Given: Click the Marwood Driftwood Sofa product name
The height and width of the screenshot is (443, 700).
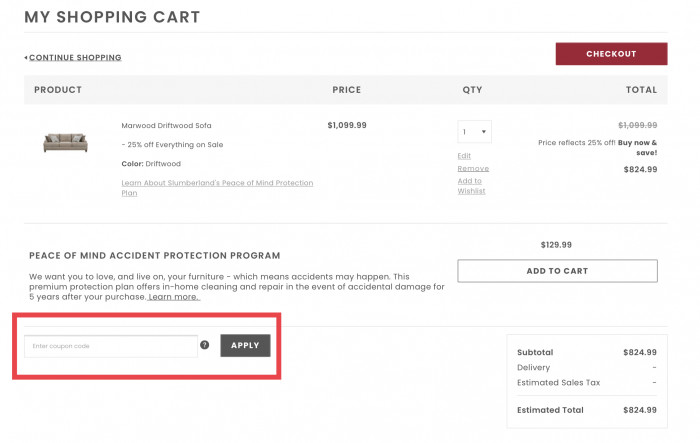Looking at the screenshot, I should point(166,126).
